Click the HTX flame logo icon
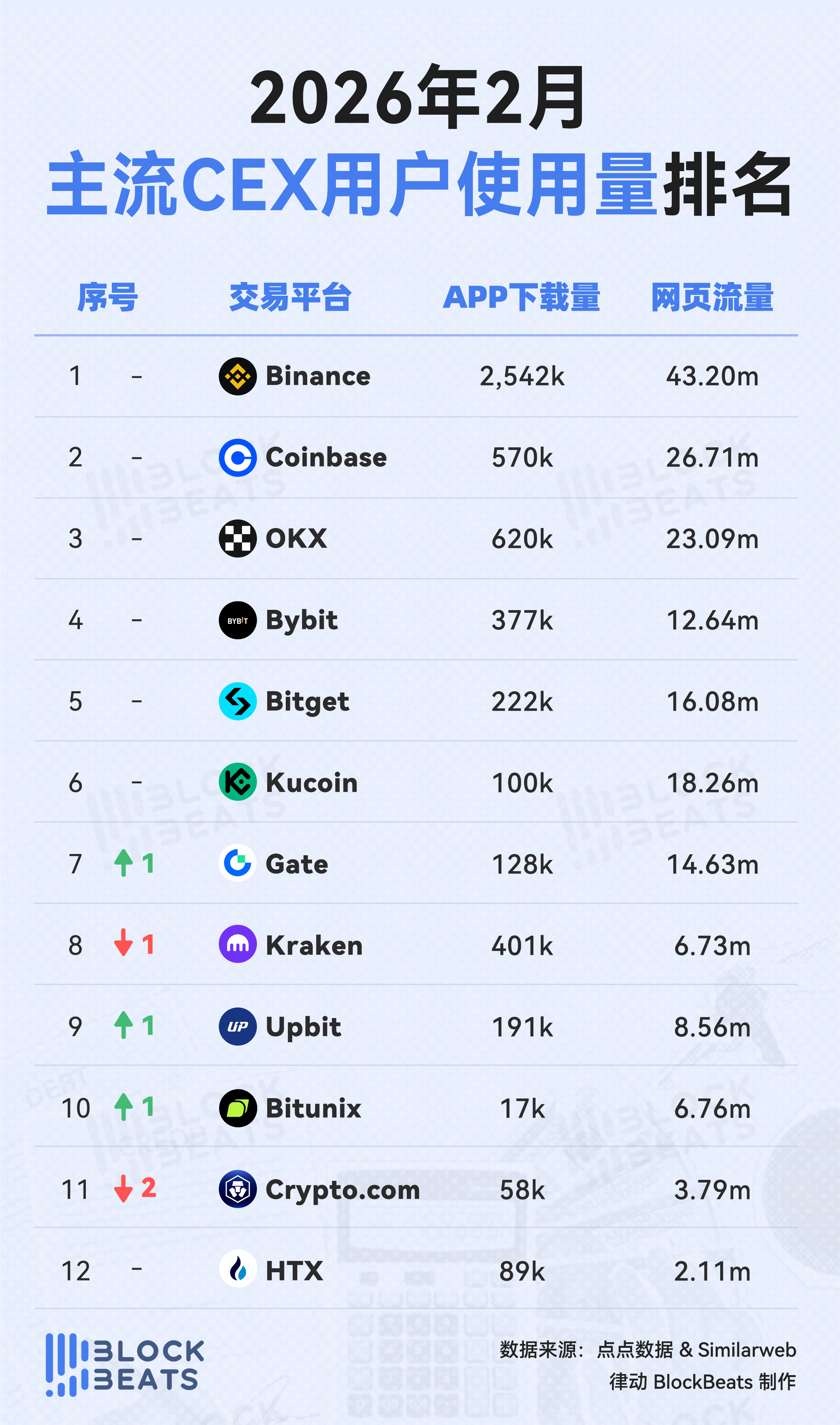The width and height of the screenshot is (840, 1425). (238, 1270)
